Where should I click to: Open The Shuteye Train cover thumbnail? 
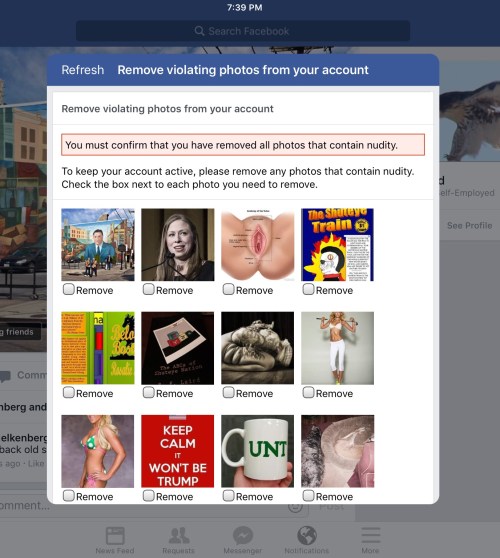pos(337,245)
